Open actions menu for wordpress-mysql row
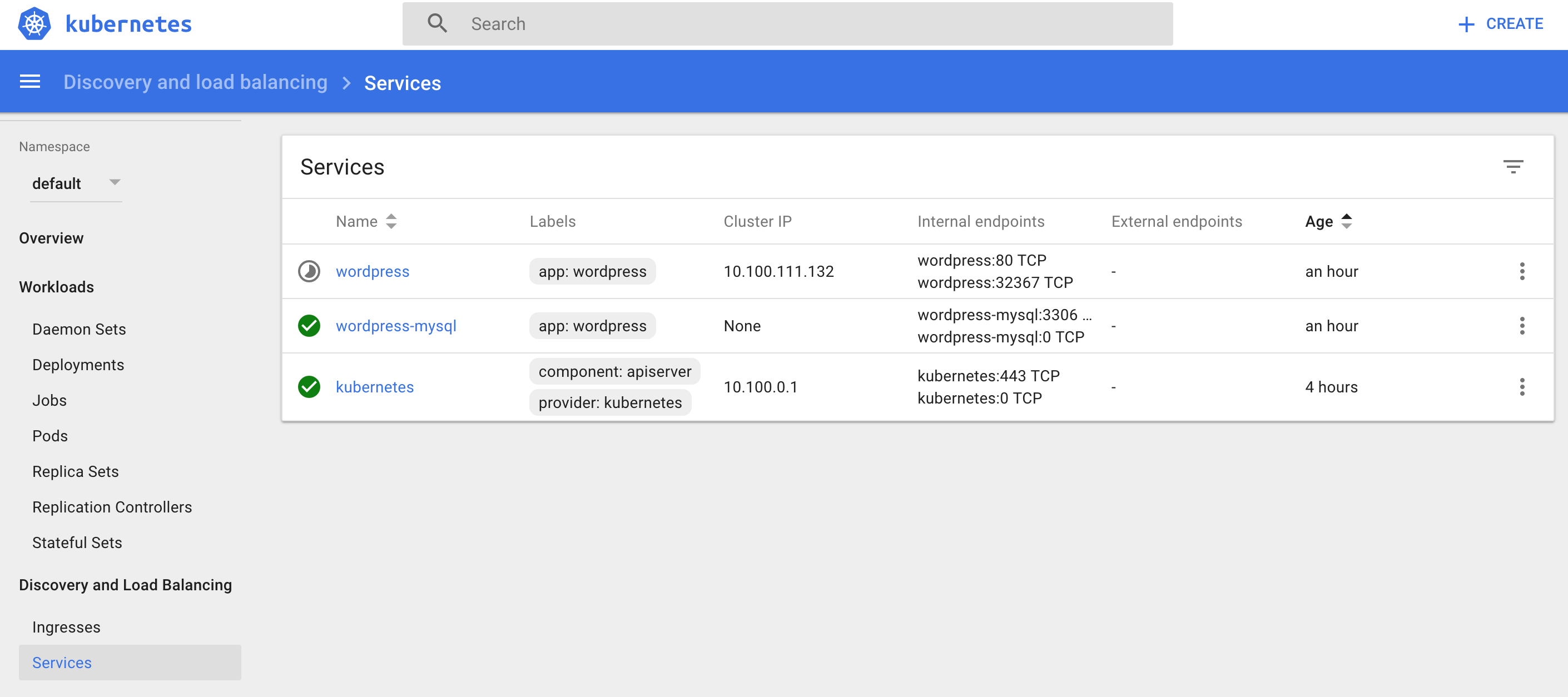This screenshot has height=697, width=1568. pos(1522,326)
